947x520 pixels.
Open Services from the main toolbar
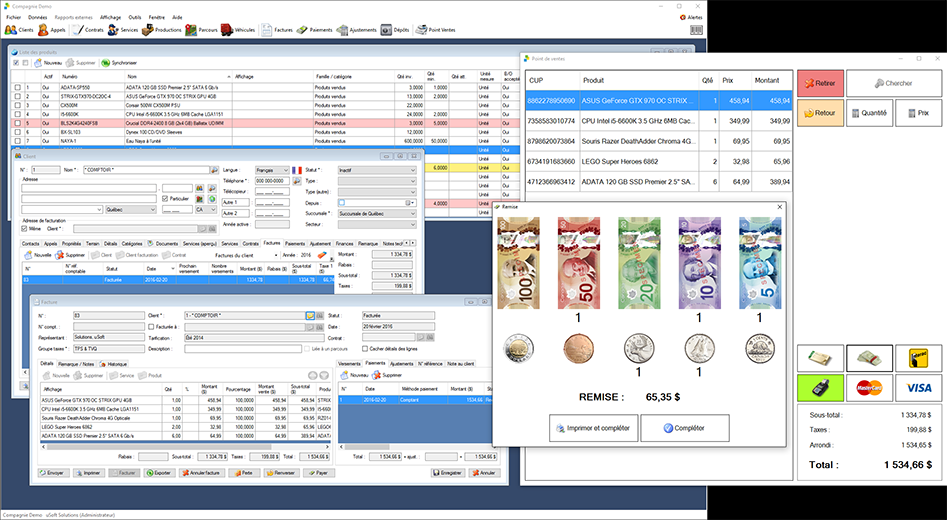123,30
